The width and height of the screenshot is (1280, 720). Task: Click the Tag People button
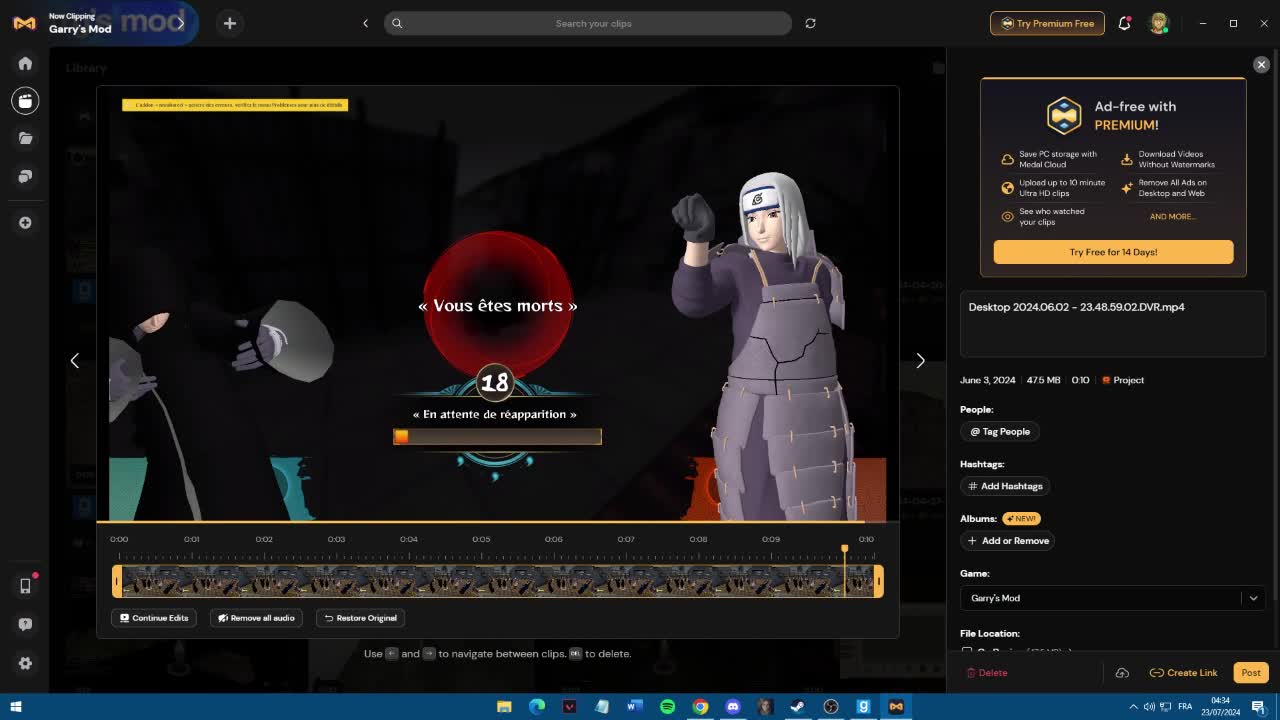[1000, 431]
